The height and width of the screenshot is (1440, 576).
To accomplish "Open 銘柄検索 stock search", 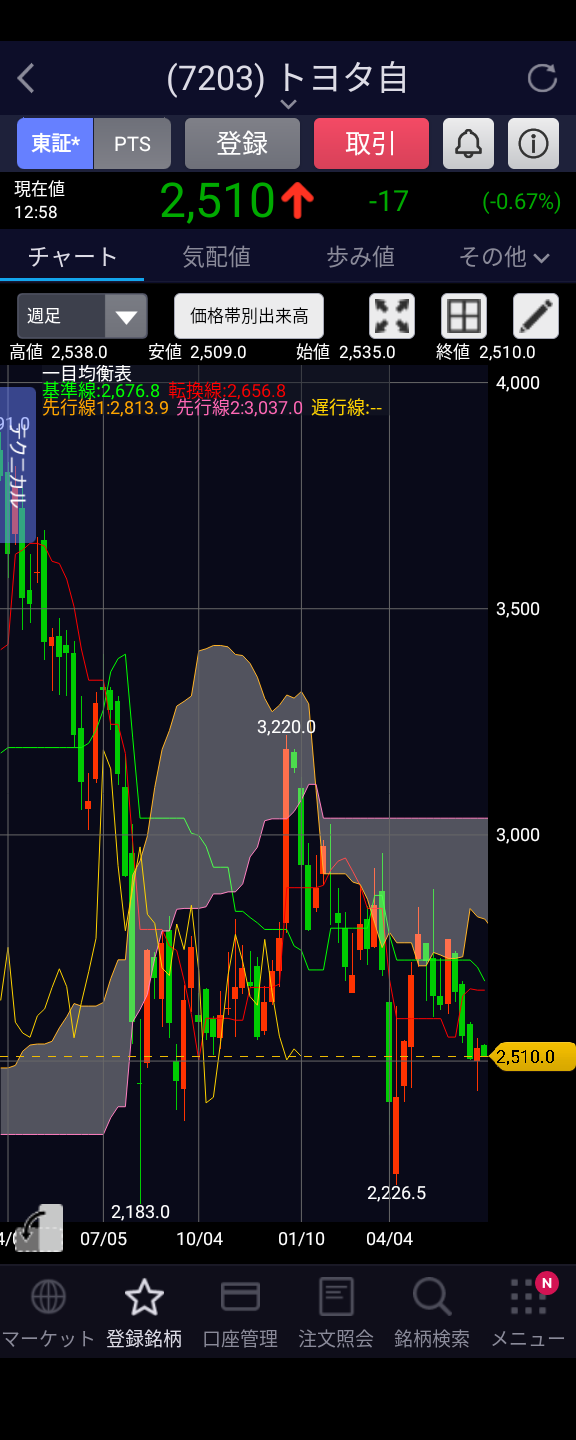I will pyautogui.click(x=432, y=1313).
